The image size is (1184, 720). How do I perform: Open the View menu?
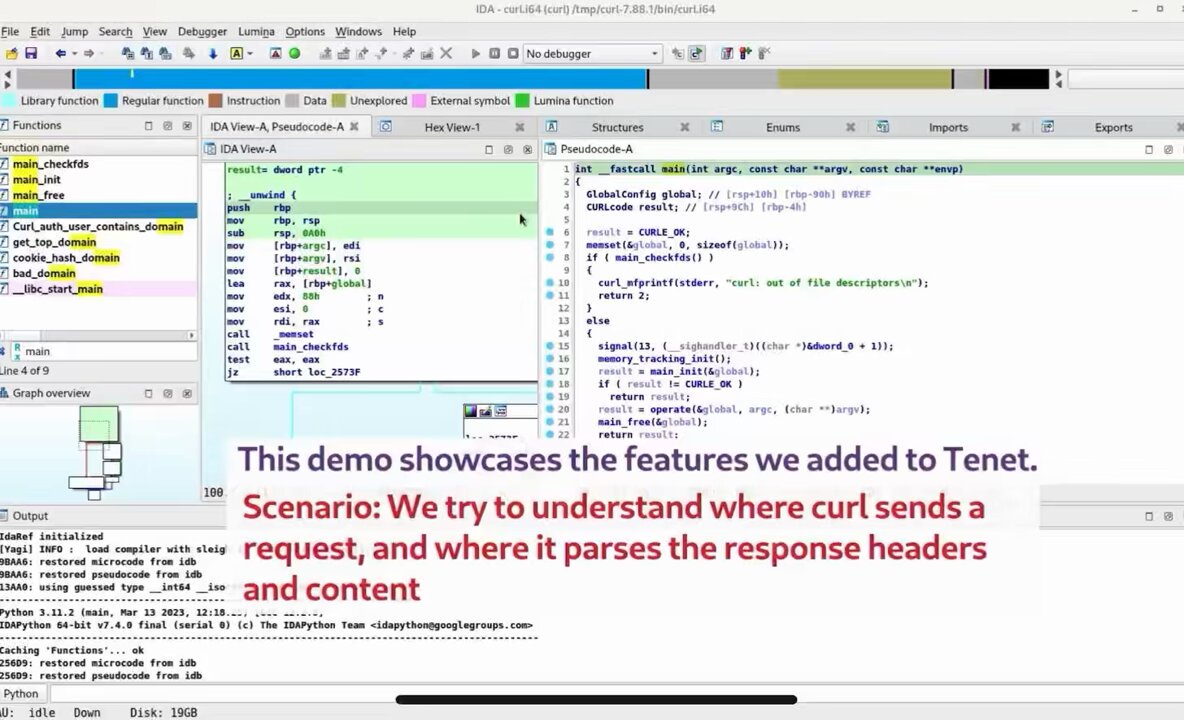click(x=154, y=32)
